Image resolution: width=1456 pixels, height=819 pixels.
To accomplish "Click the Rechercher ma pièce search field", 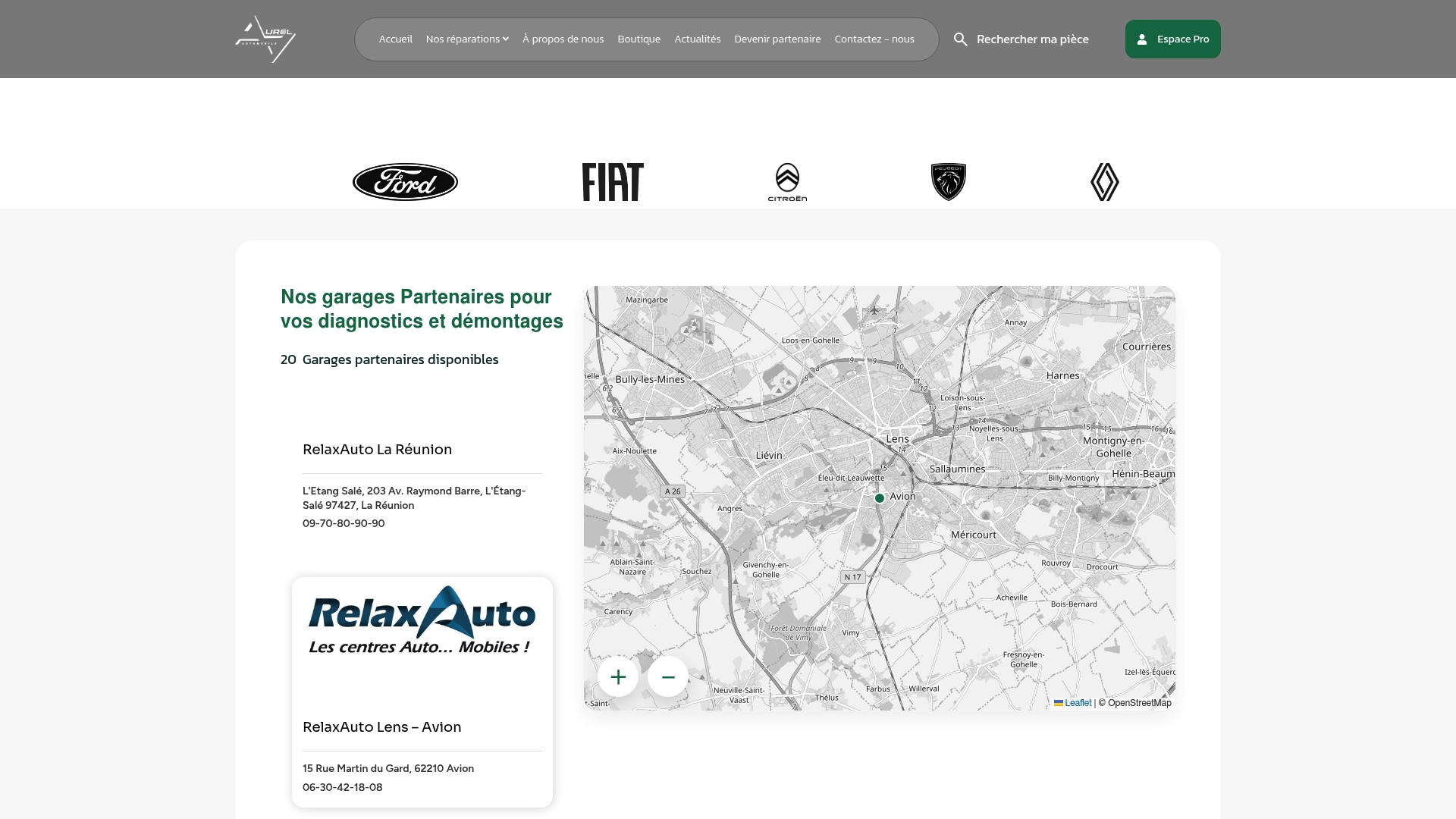I will [1033, 39].
